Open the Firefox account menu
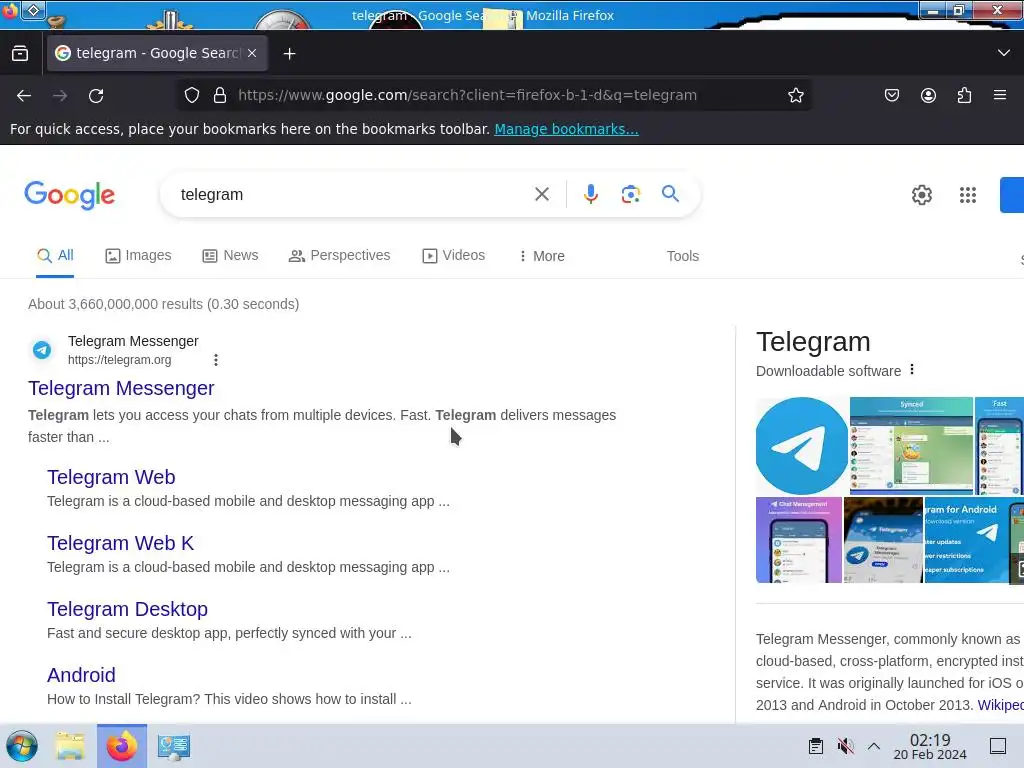Viewport: 1024px width, 768px height. coord(928,95)
